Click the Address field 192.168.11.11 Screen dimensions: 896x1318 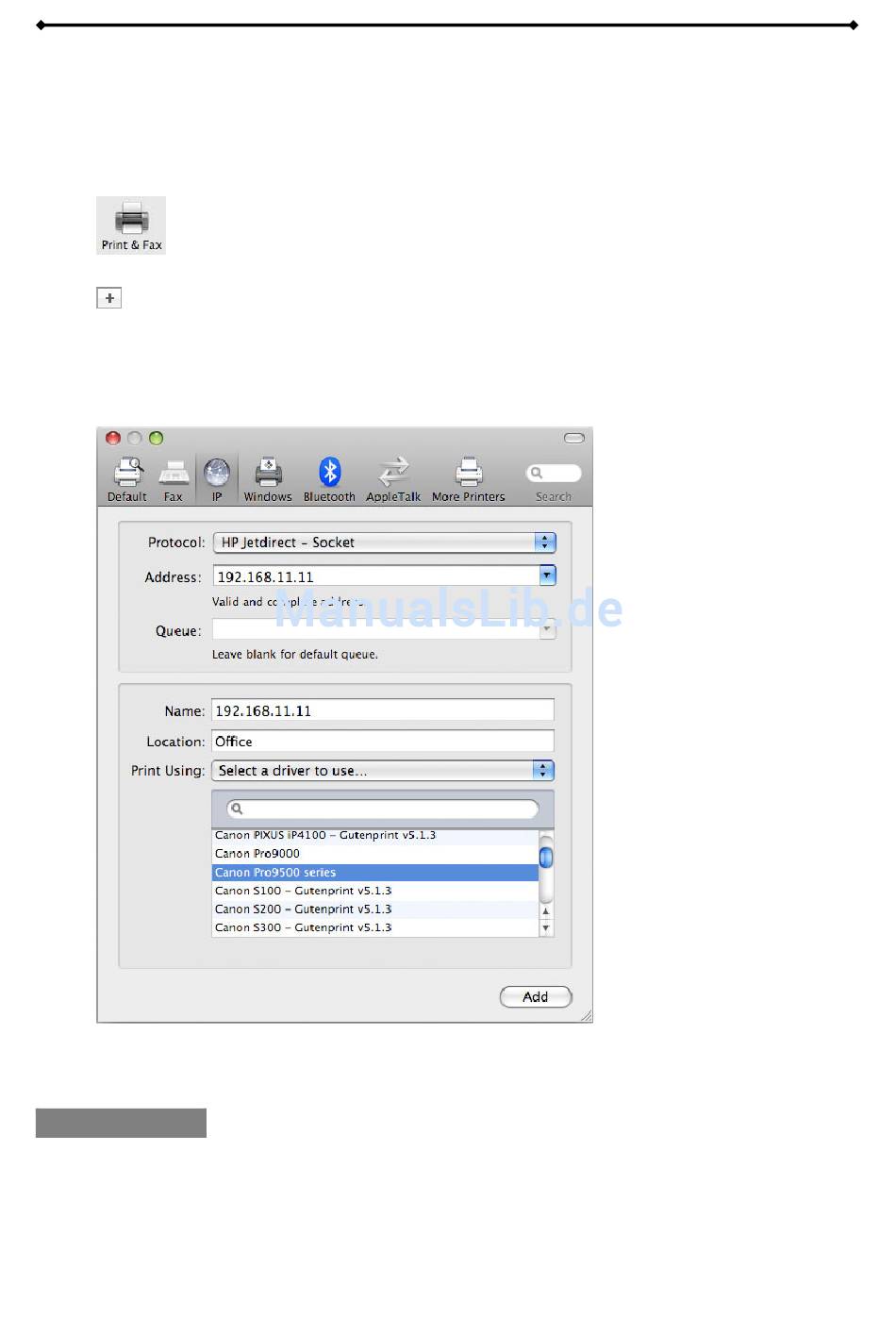[375, 576]
